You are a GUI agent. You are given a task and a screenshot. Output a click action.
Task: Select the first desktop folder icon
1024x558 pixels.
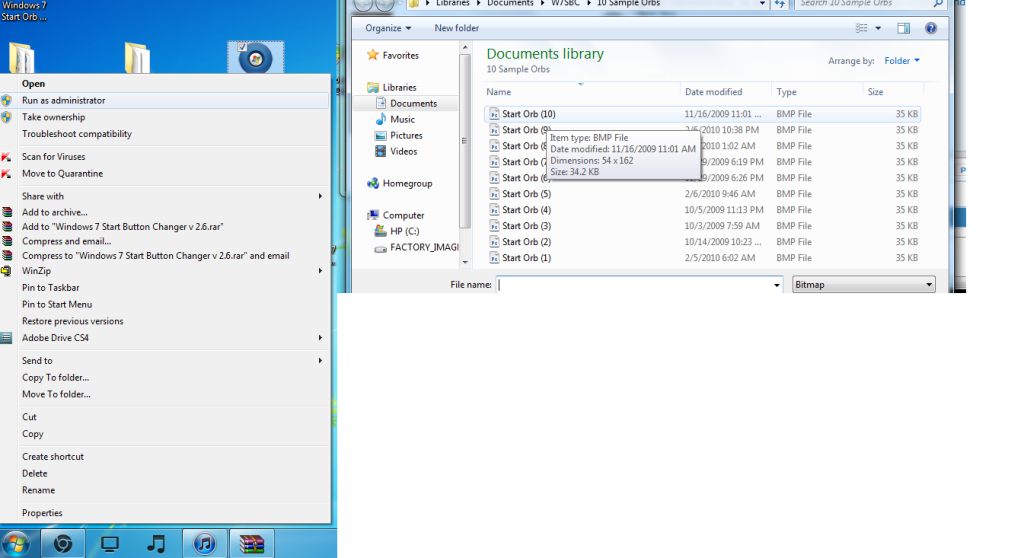(22, 58)
